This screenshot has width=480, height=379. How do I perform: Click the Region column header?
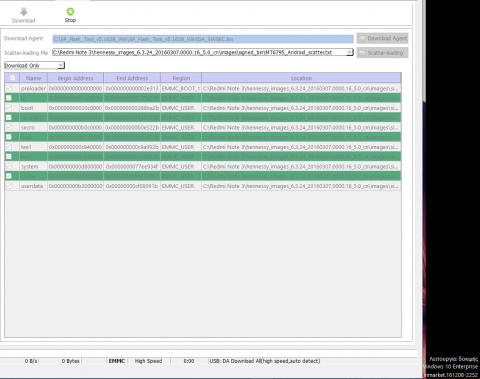(x=181, y=78)
